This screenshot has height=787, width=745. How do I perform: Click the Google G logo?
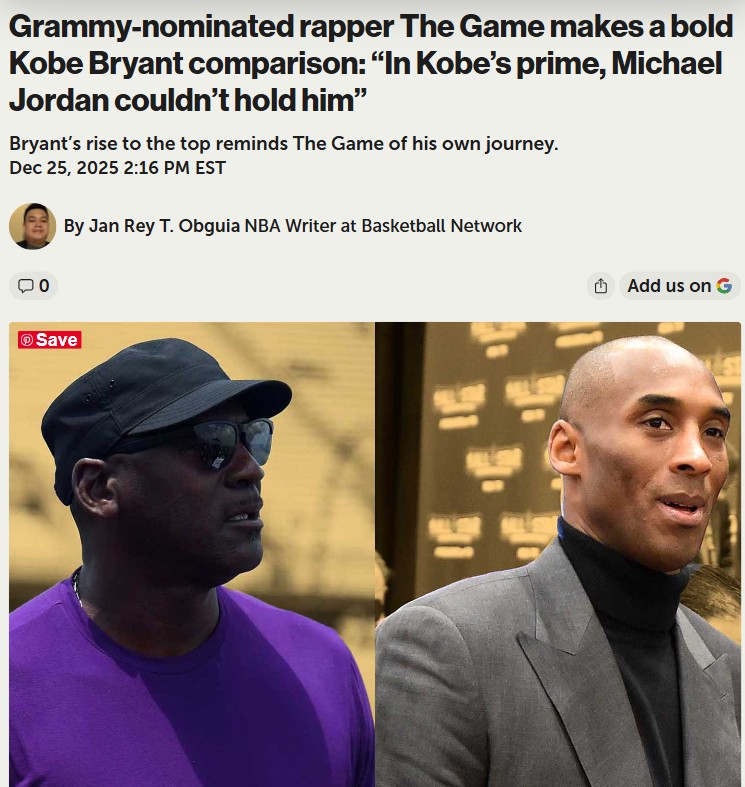coord(724,286)
